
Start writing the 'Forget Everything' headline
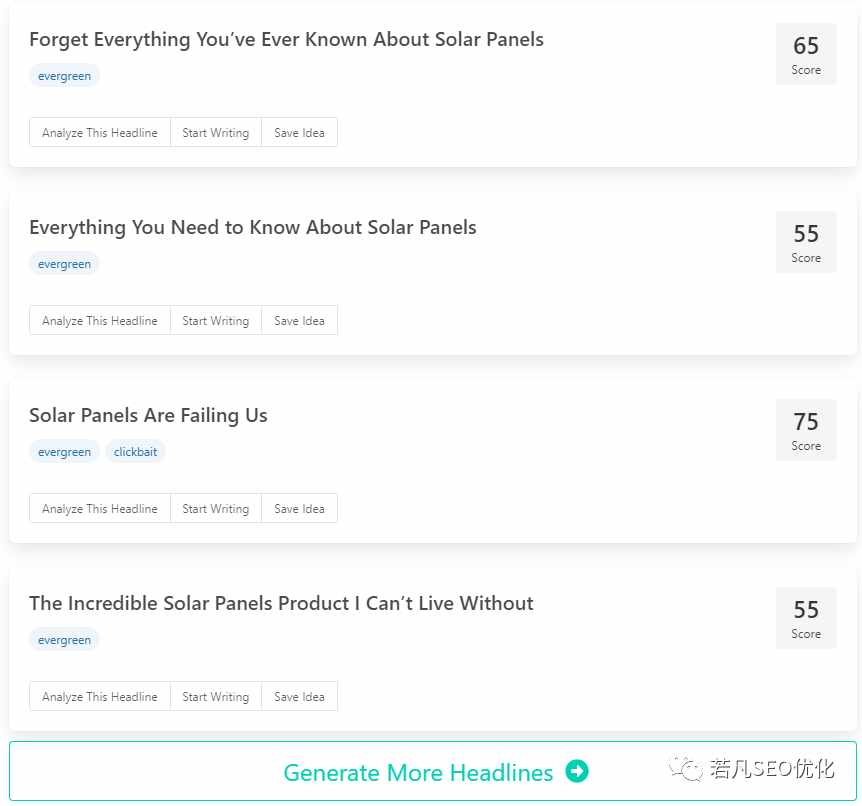pos(216,133)
